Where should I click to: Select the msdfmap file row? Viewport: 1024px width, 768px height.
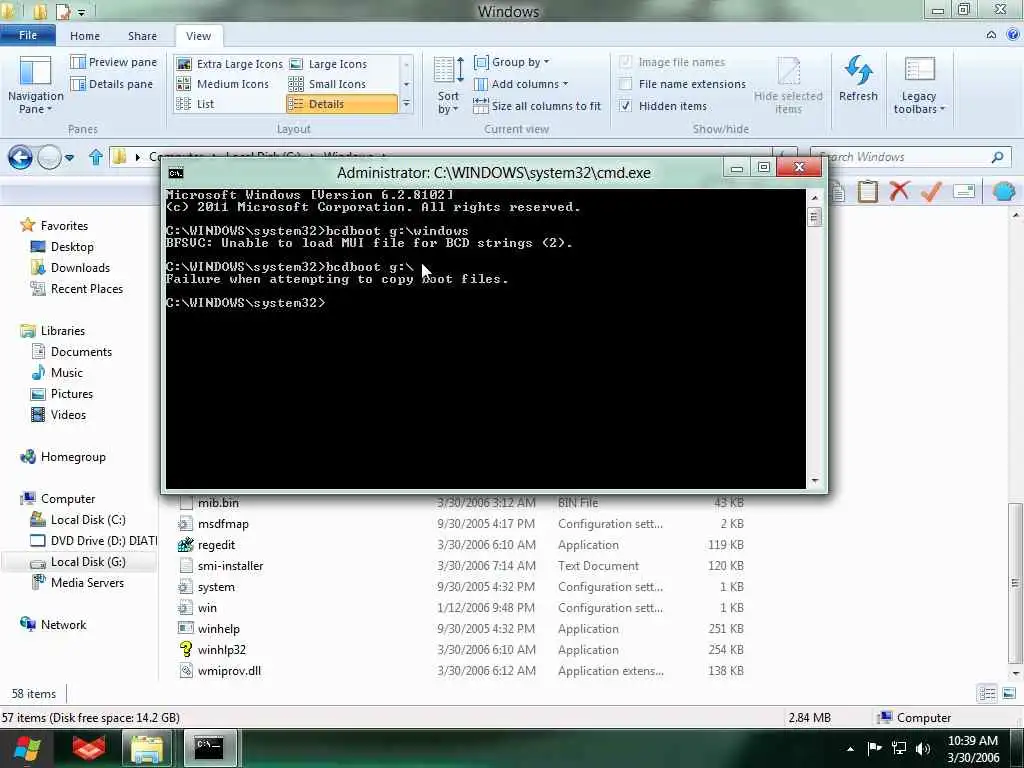(460, 524)
